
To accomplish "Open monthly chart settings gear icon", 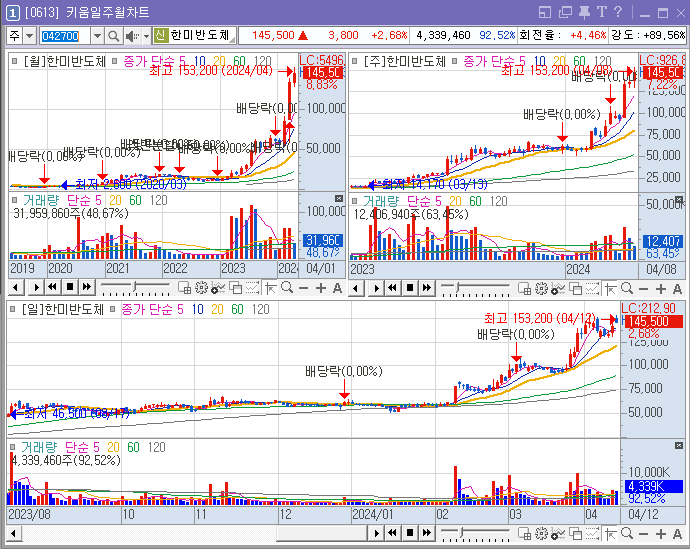I will (x=201, y=288).
